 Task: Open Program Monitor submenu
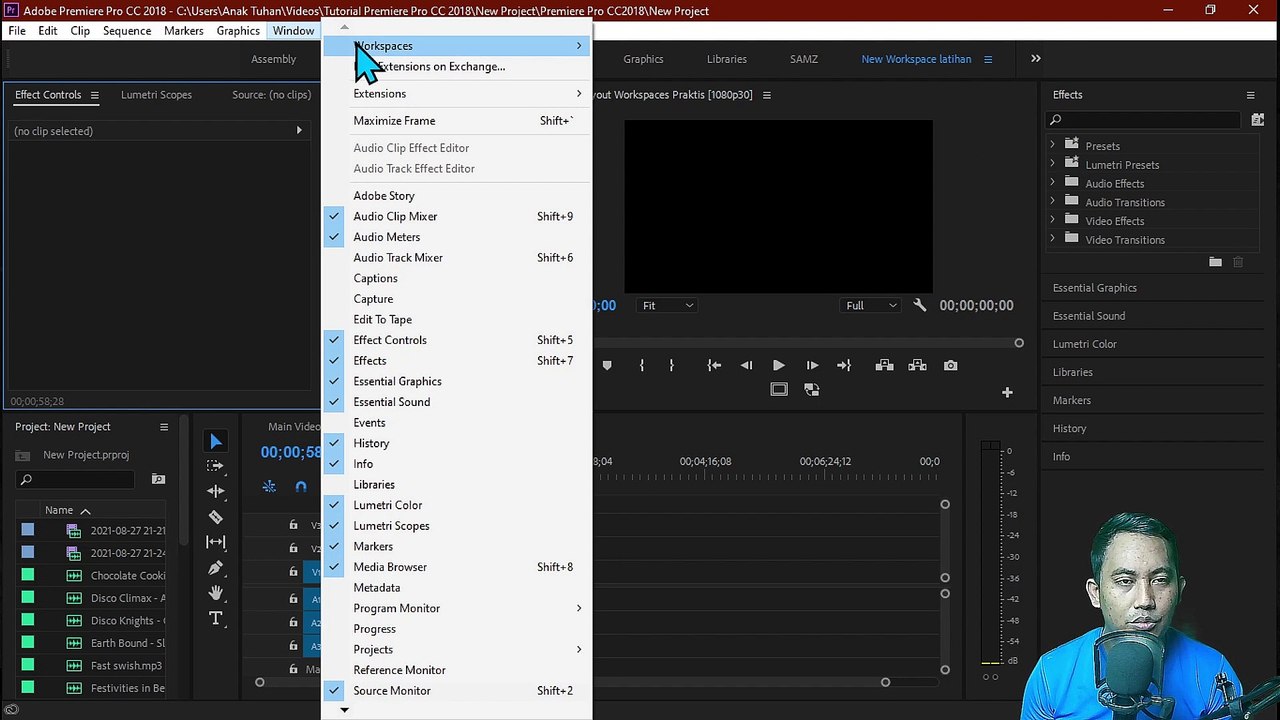click(457, 608)
